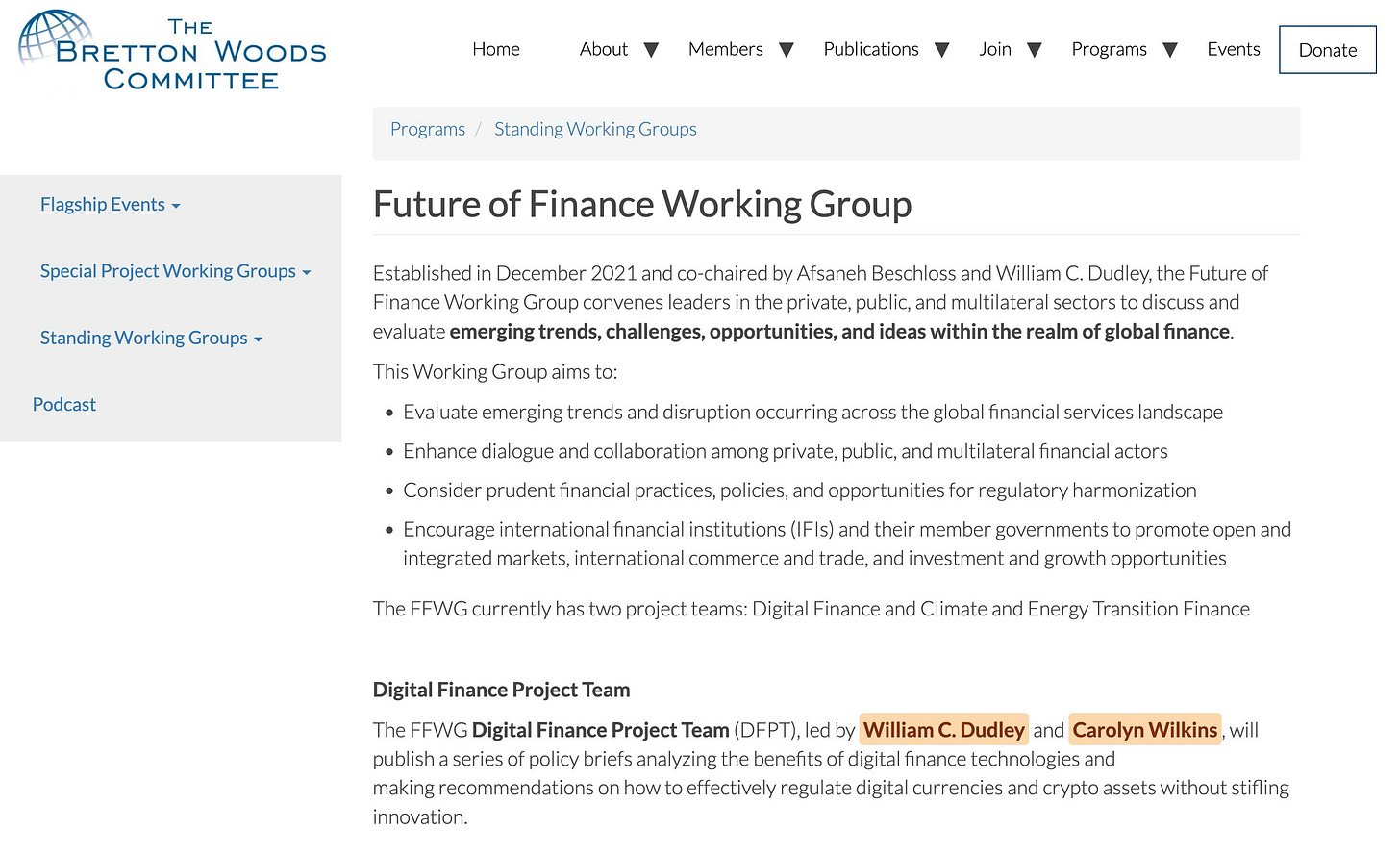Screen dimensions: 1400x854
Task: Click the Future of Finance Working Group heading
Action: [x=642, y=204]
